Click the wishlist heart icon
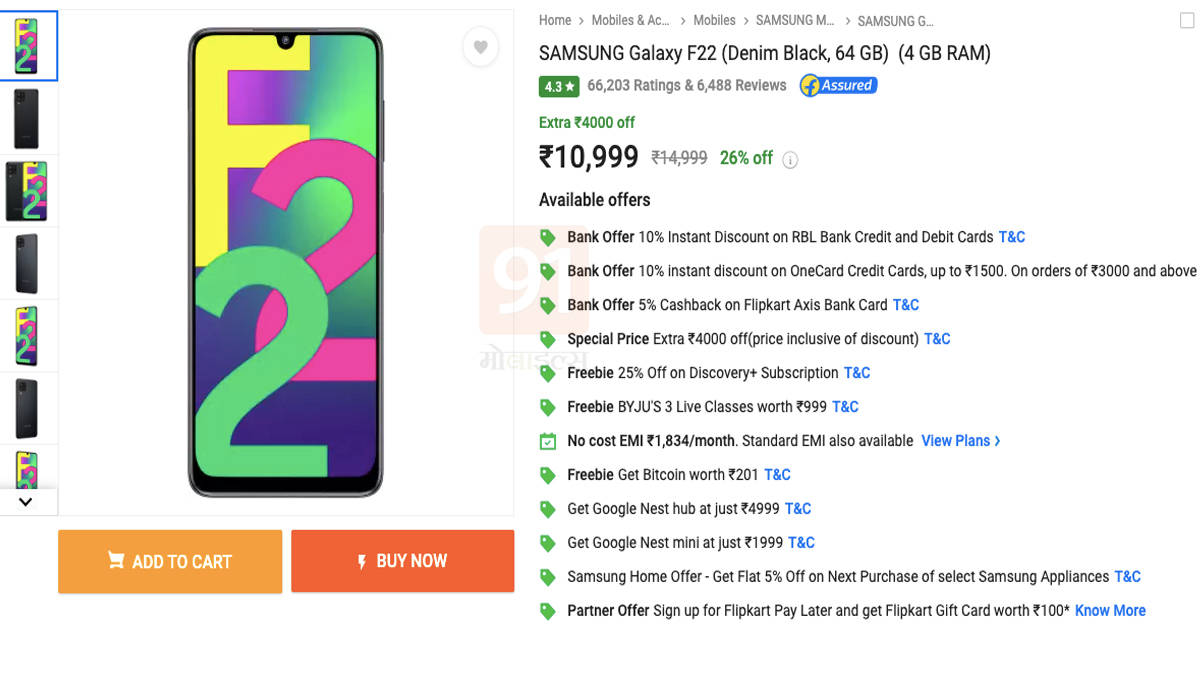Viewport: 1200px width, 675px height. [480, 47]
